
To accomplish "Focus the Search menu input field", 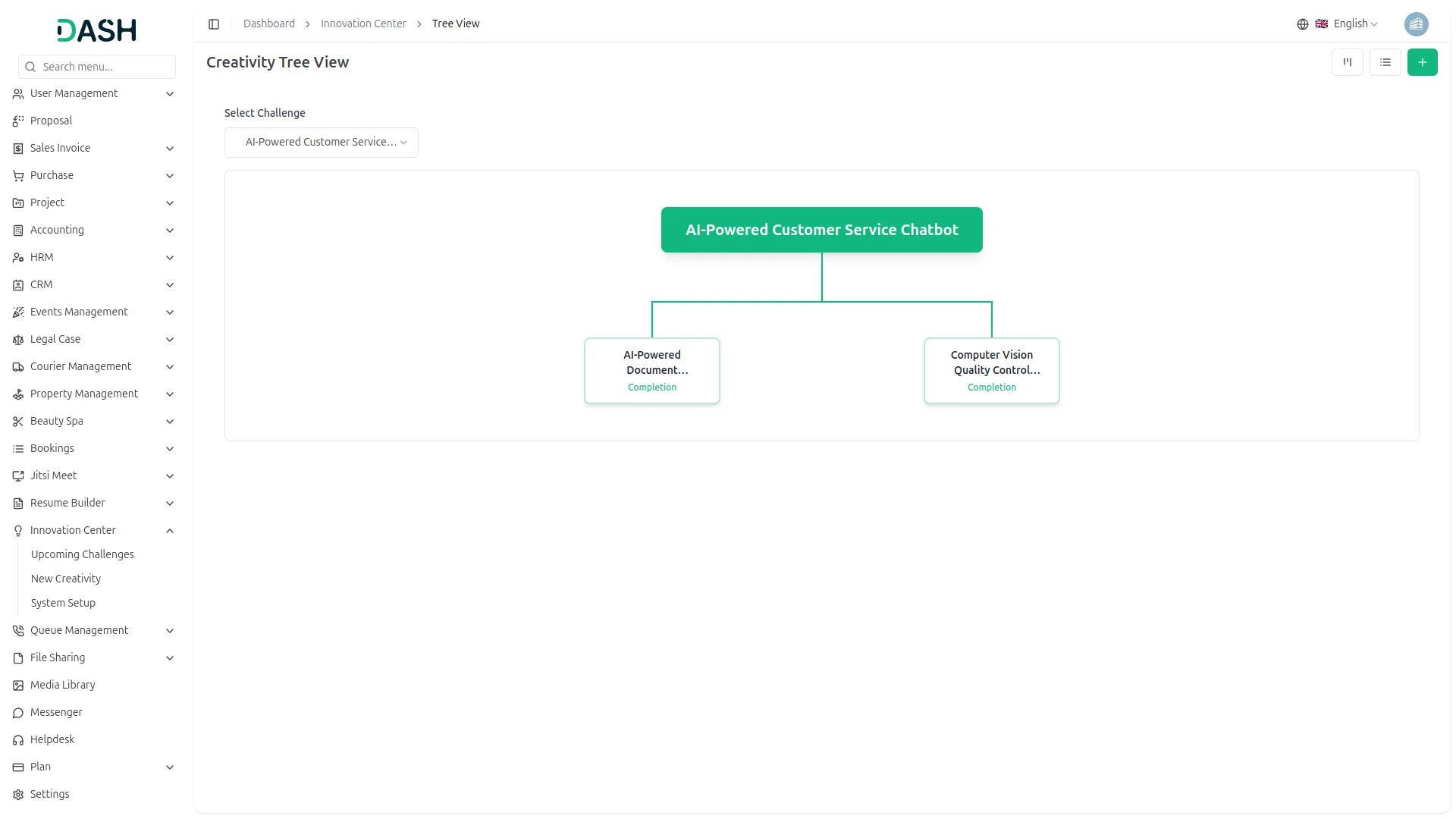I will [97, 67].
